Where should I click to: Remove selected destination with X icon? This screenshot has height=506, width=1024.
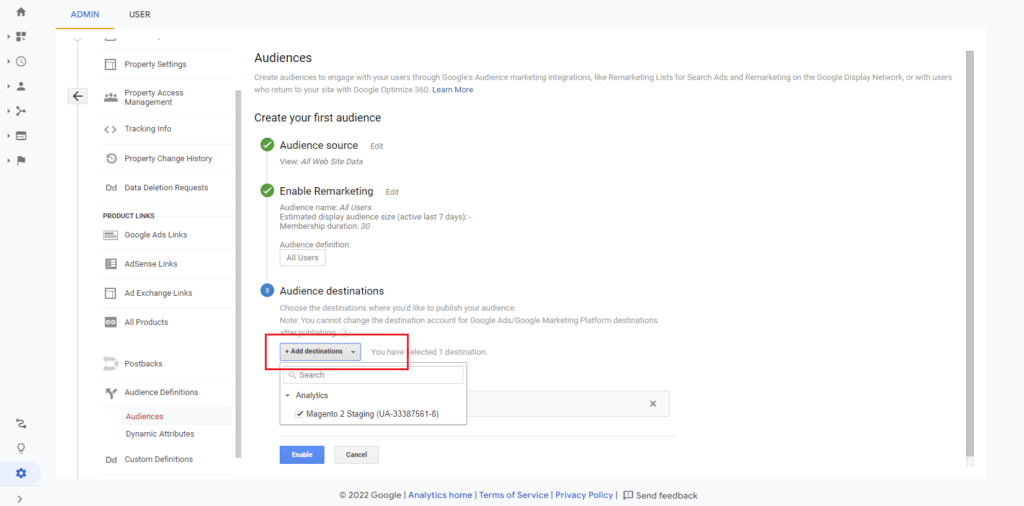653,404
